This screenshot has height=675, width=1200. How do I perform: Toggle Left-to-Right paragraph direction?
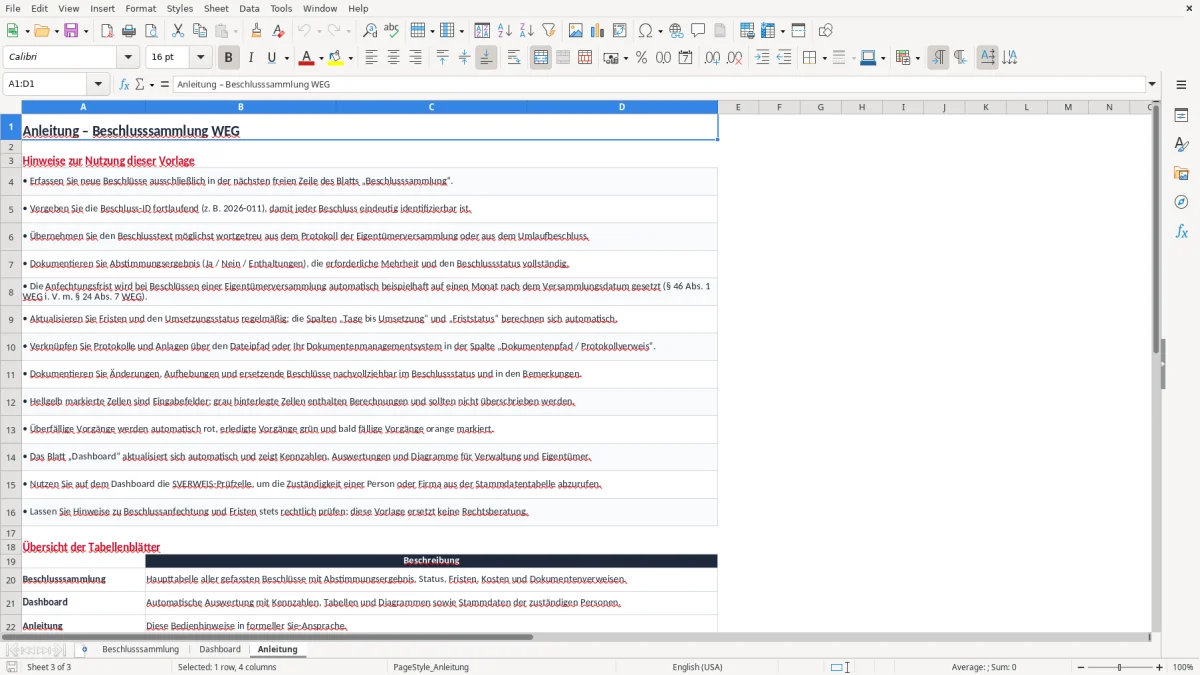point(938,58)
